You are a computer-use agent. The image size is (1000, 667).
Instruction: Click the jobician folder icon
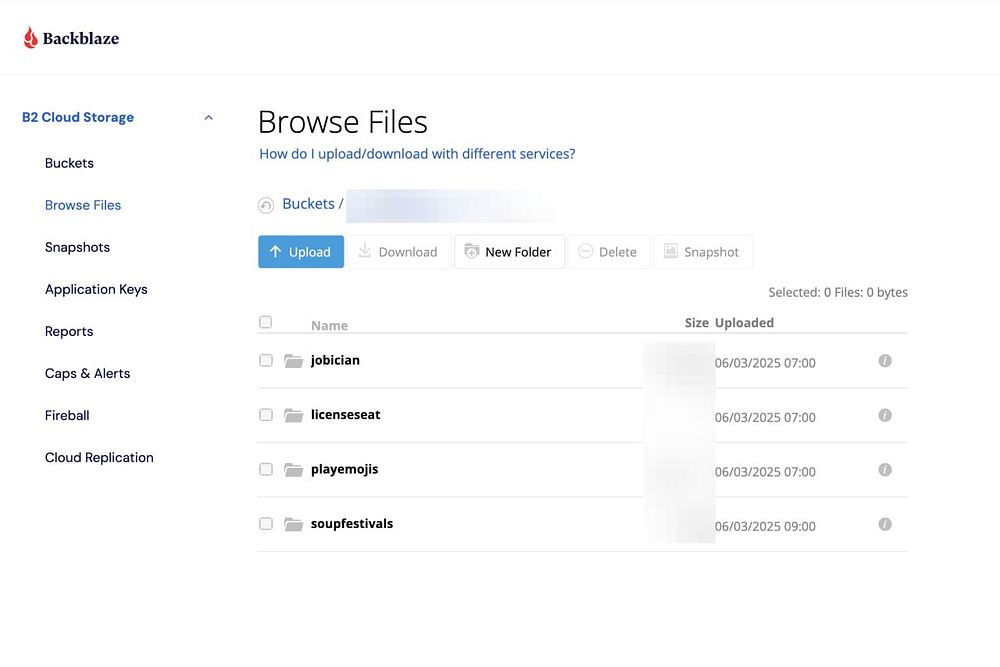coord(293,361)
